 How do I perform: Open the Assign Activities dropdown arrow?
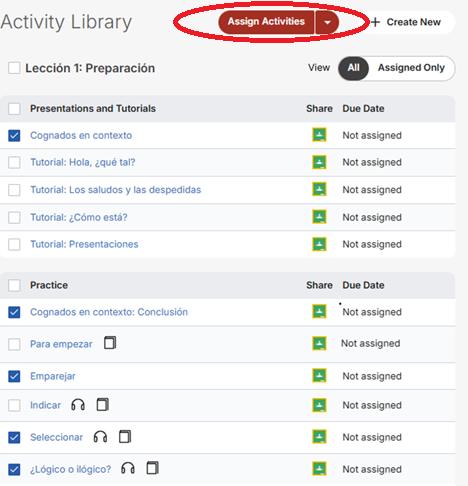327,22
